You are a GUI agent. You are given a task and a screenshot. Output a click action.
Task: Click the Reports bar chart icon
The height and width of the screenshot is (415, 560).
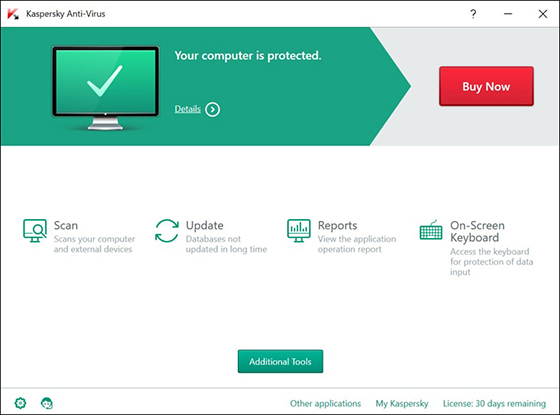pyautogui.click(x=299, y=231)
